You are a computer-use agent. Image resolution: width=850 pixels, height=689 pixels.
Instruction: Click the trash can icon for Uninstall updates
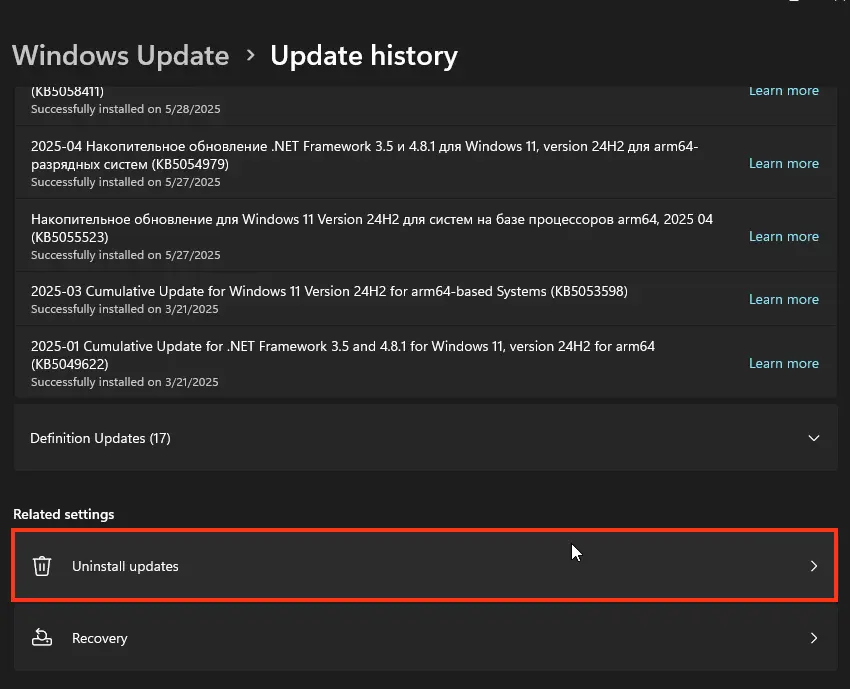[42, 566]
